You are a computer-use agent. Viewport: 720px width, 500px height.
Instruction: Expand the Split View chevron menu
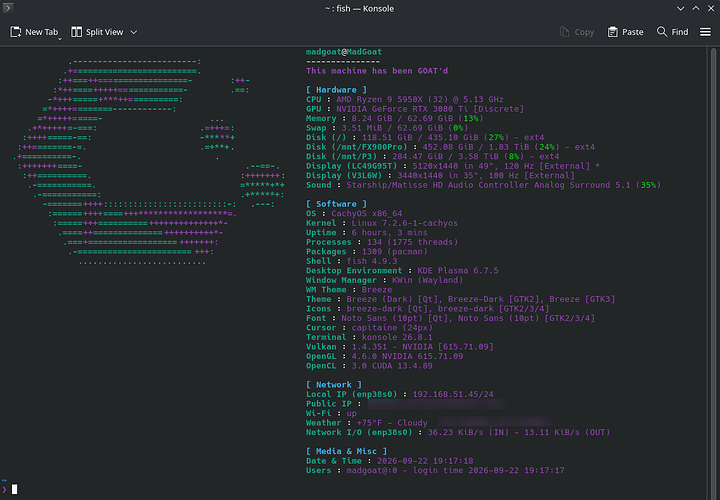tap(134, 32)
